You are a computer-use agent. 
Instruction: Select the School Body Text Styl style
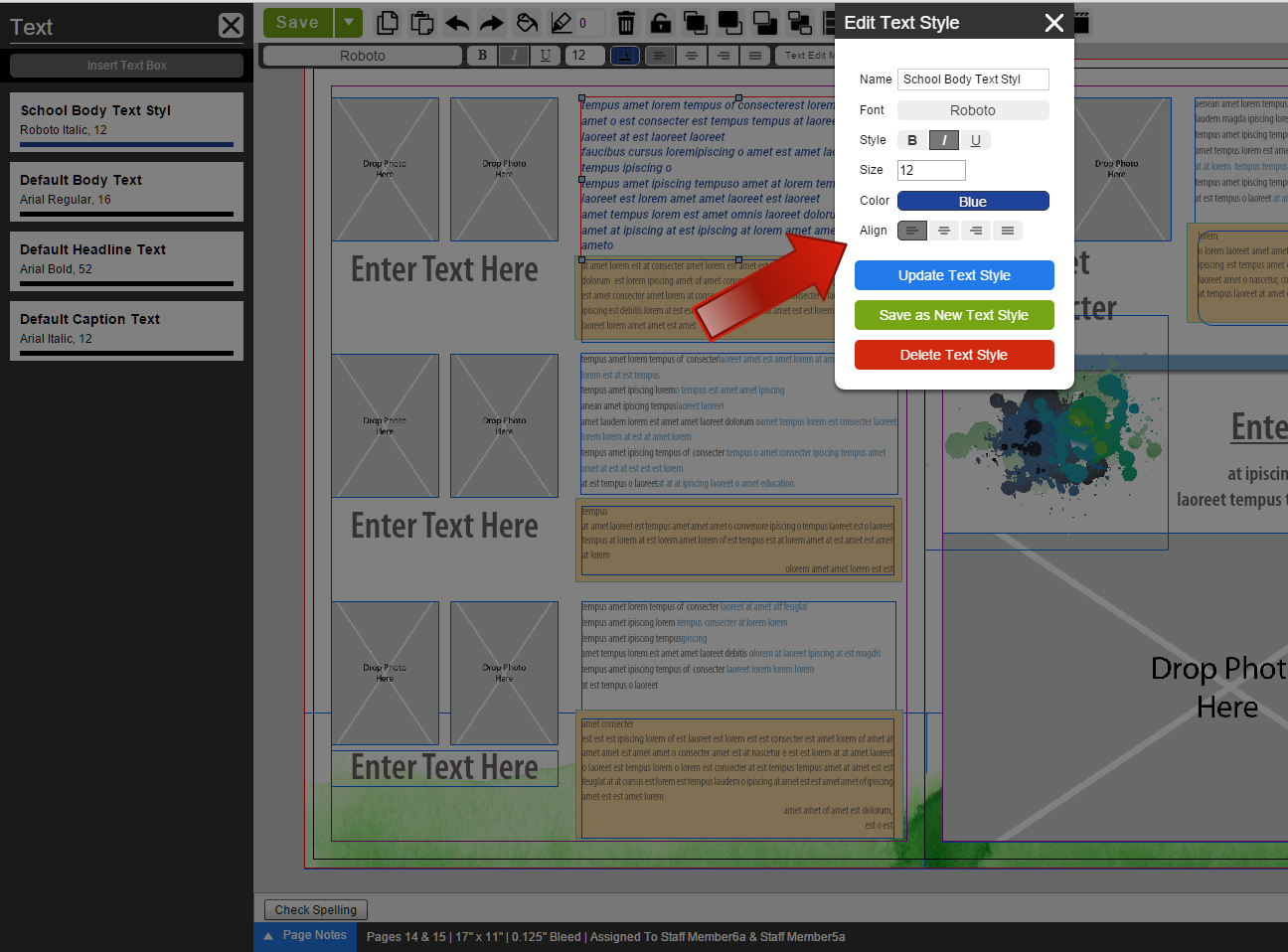click(x=126, y=122)
